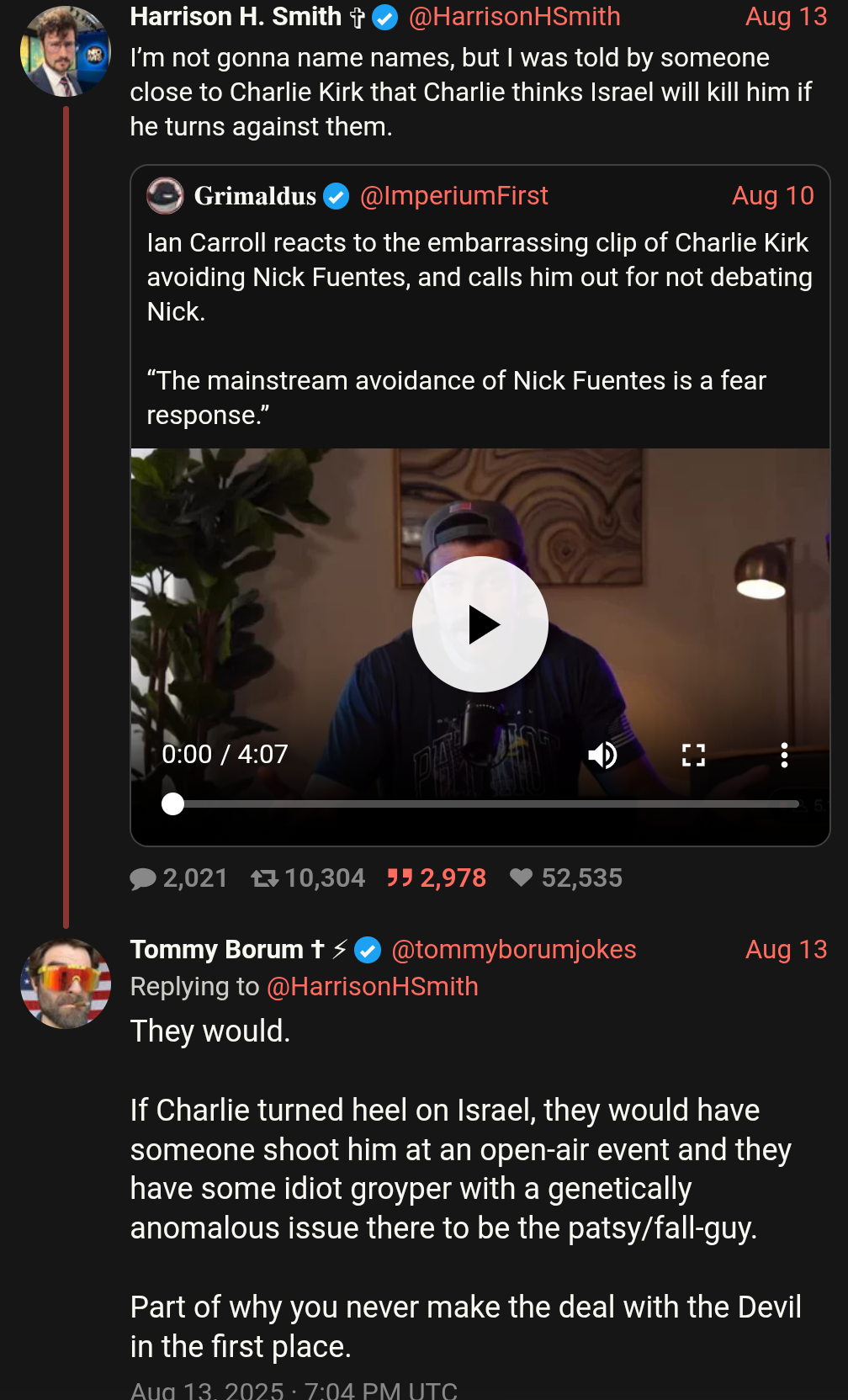Click the @ImperiumFirst handle link
This screenshot has width=848, height=1400.
[x=453, y=196]
